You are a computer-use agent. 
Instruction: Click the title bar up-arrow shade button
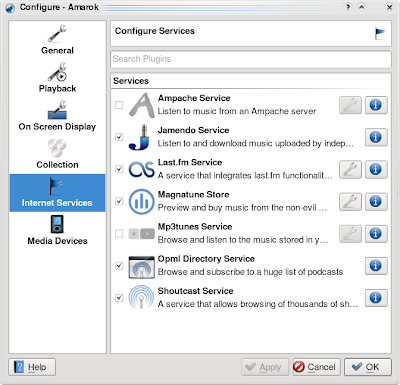tap(362, 7)
